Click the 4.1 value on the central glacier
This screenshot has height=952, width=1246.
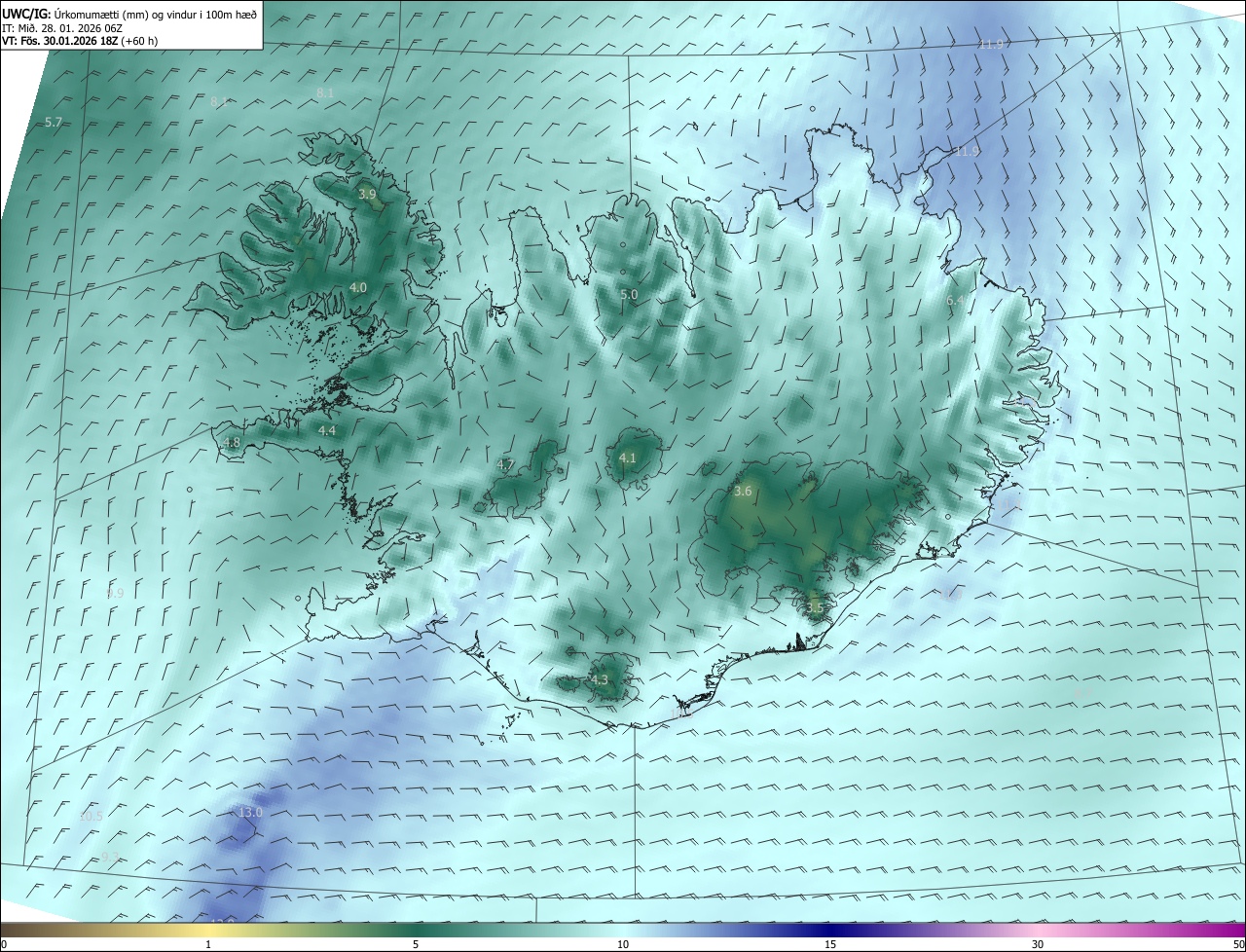pyautogui.click(x=627, y=458)
